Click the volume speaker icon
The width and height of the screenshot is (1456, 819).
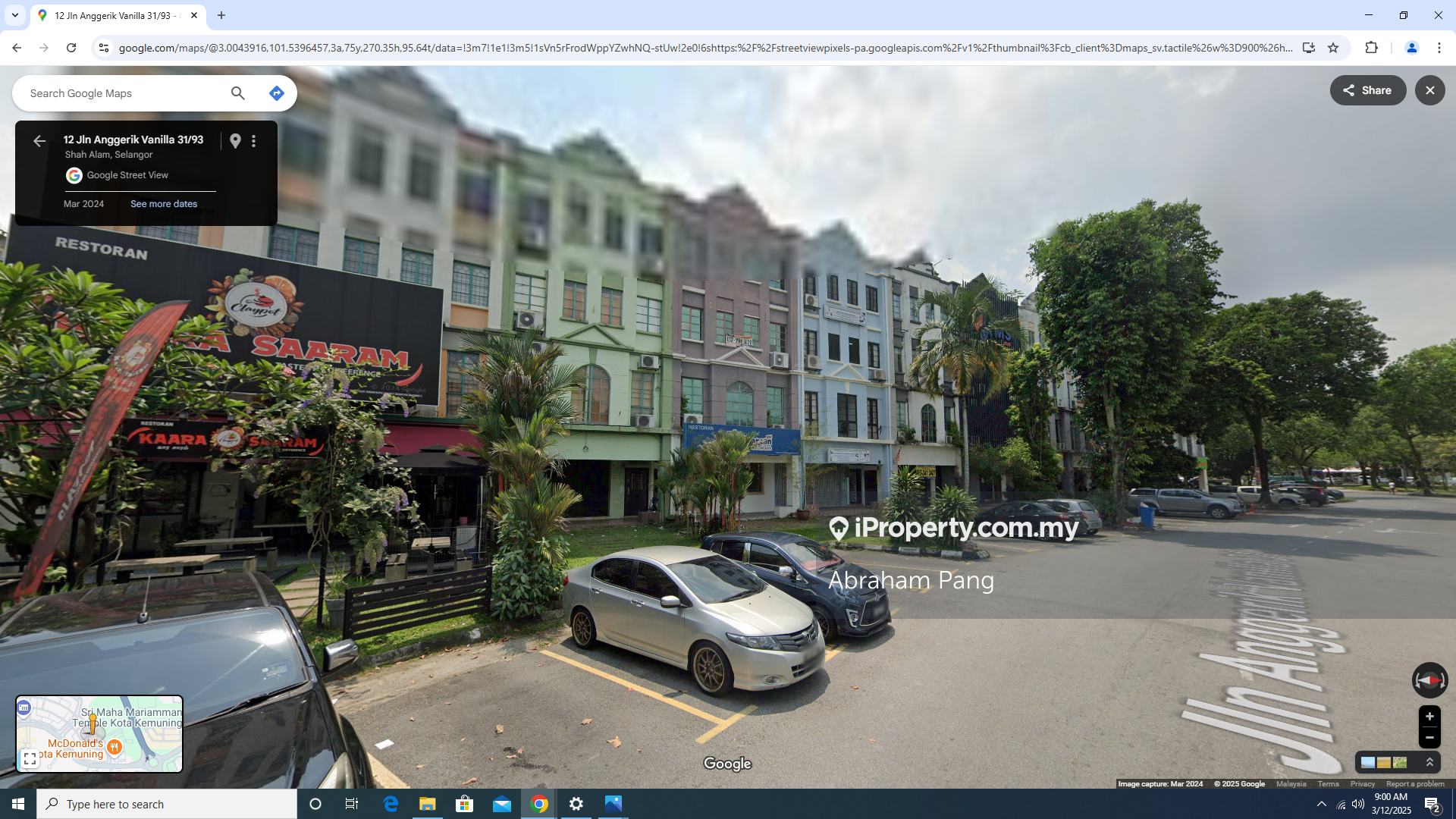pos(1358,804)
